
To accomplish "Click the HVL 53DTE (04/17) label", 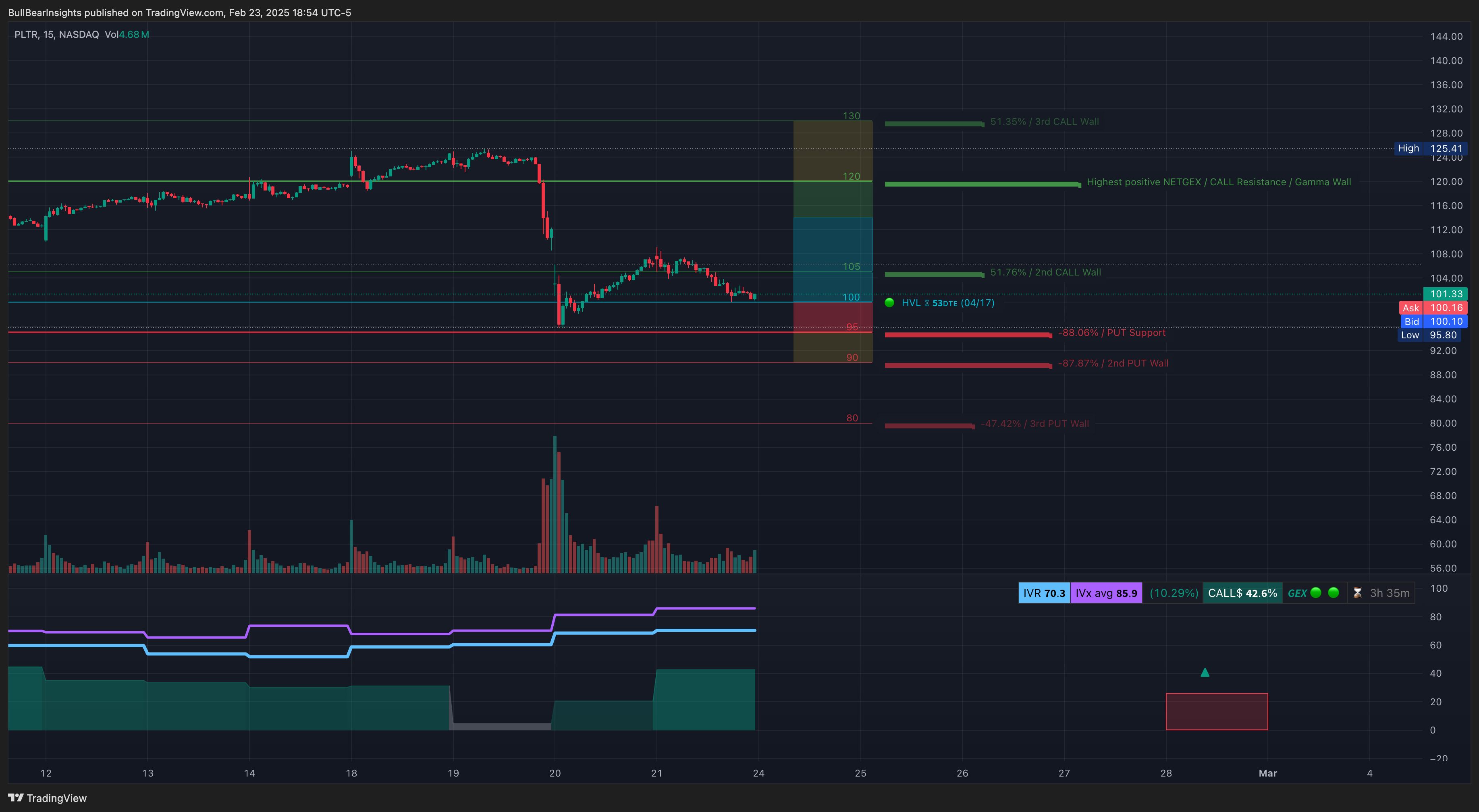I will click(x=947, y=302).
